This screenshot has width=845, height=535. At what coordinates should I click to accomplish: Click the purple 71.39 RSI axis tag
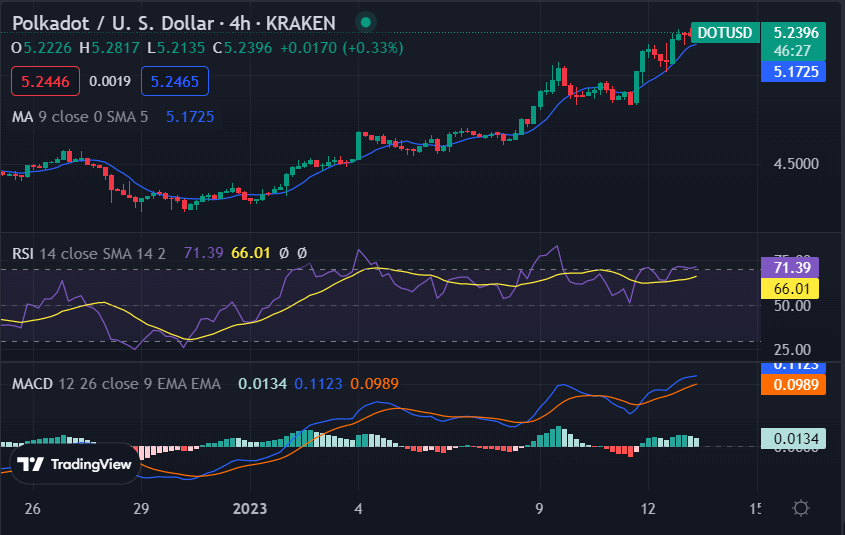[789, 267]
